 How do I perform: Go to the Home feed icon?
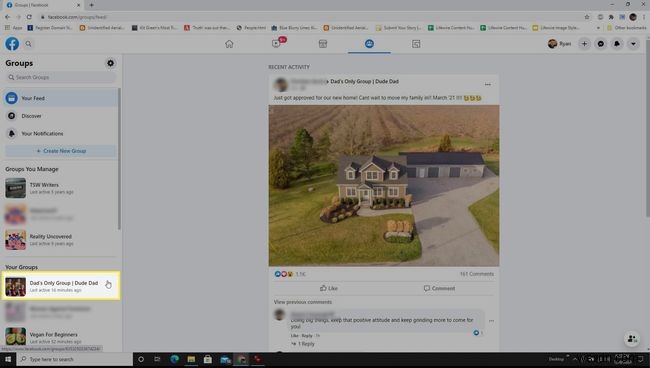point(229,44)
